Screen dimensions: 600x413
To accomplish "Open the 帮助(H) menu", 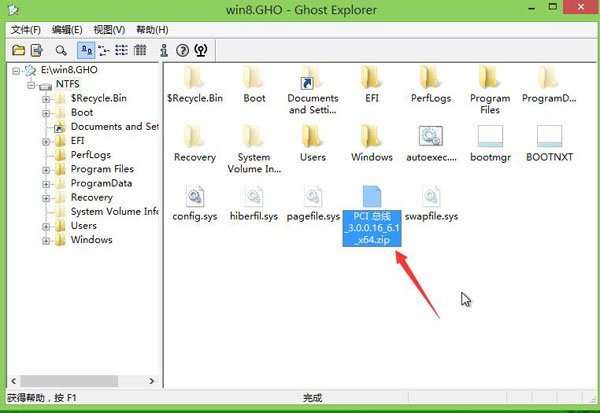I will point(152,30).
